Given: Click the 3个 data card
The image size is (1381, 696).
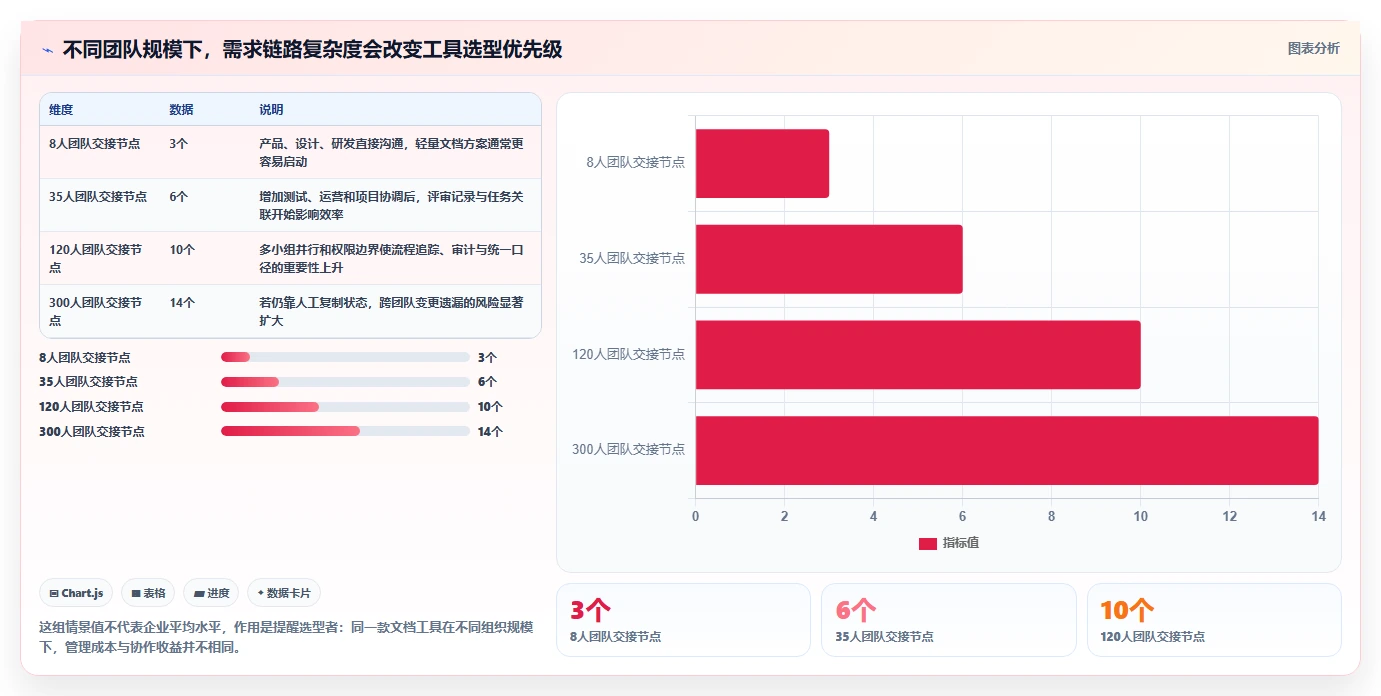Looking at the screenshot, I should click(683, 620).
